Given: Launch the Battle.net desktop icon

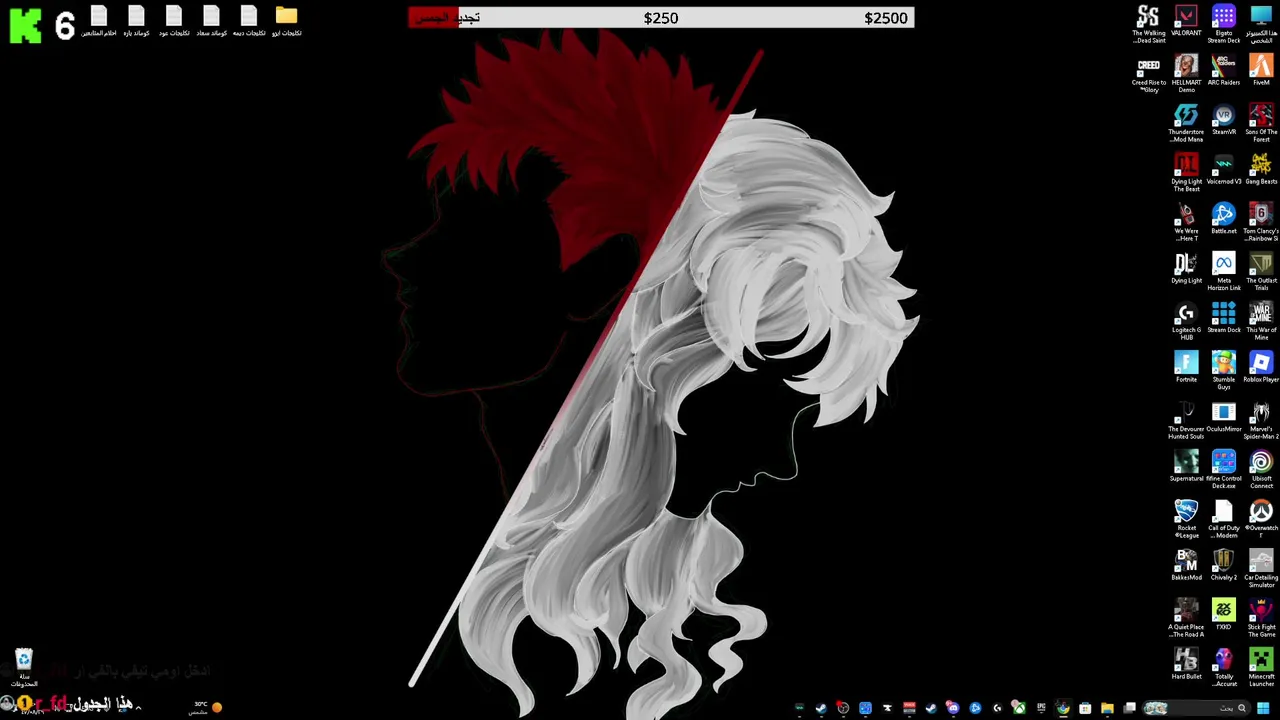Looking at the screenshot, I should pos(1224,218).
